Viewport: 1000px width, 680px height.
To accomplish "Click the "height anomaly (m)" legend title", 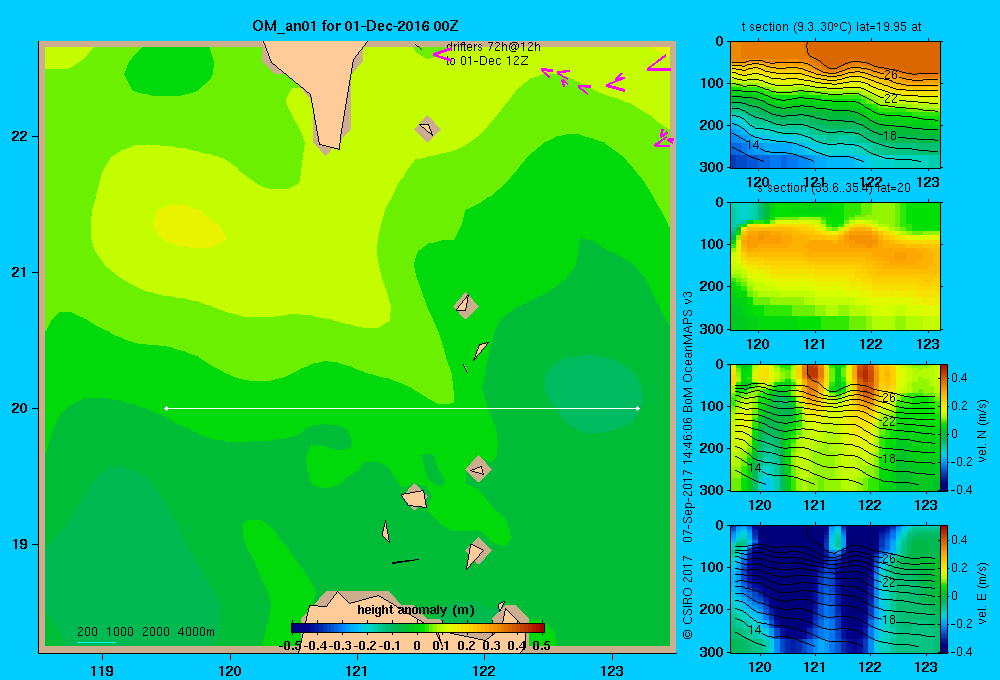I will [x=416, y=610].
